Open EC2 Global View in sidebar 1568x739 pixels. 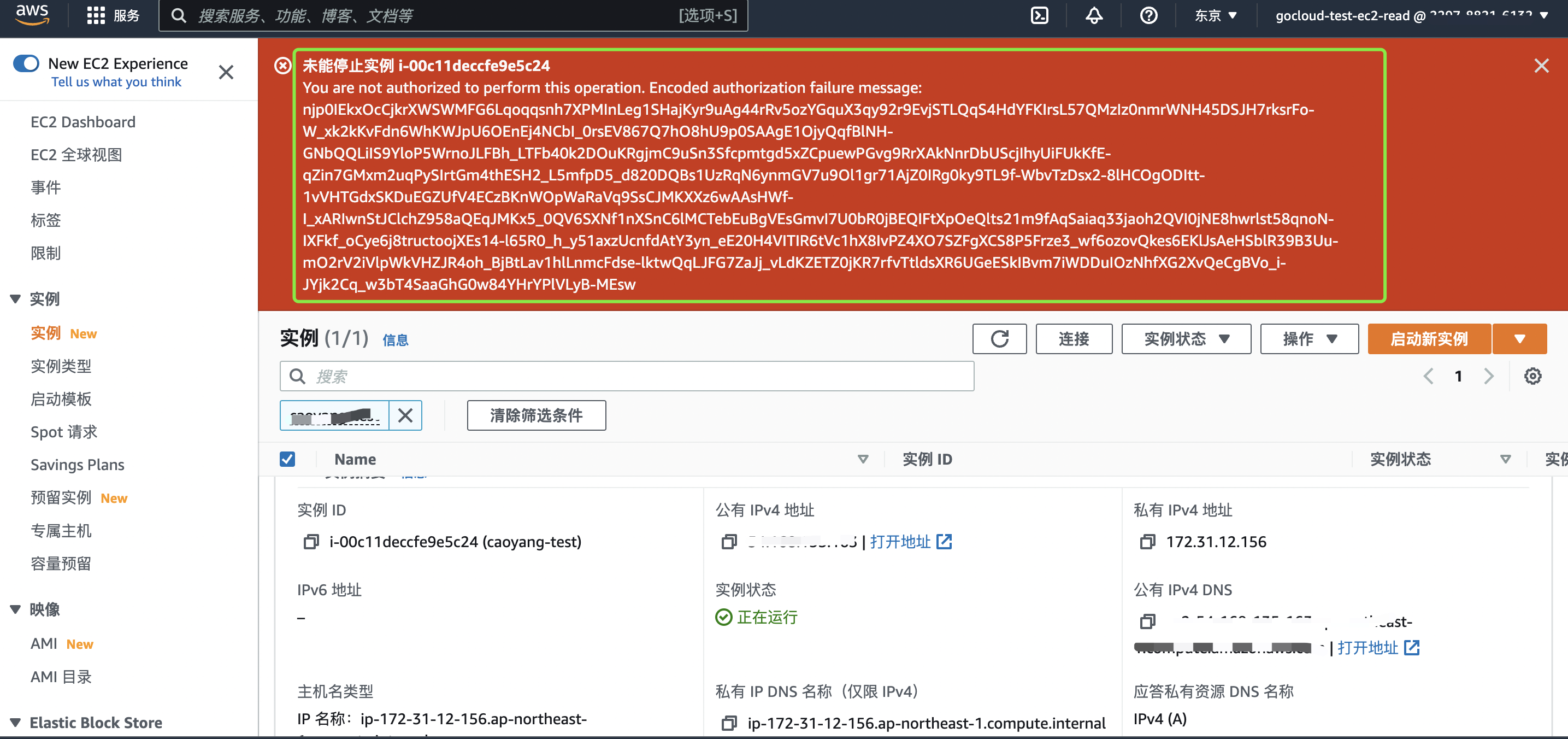(x=76, y=155)
